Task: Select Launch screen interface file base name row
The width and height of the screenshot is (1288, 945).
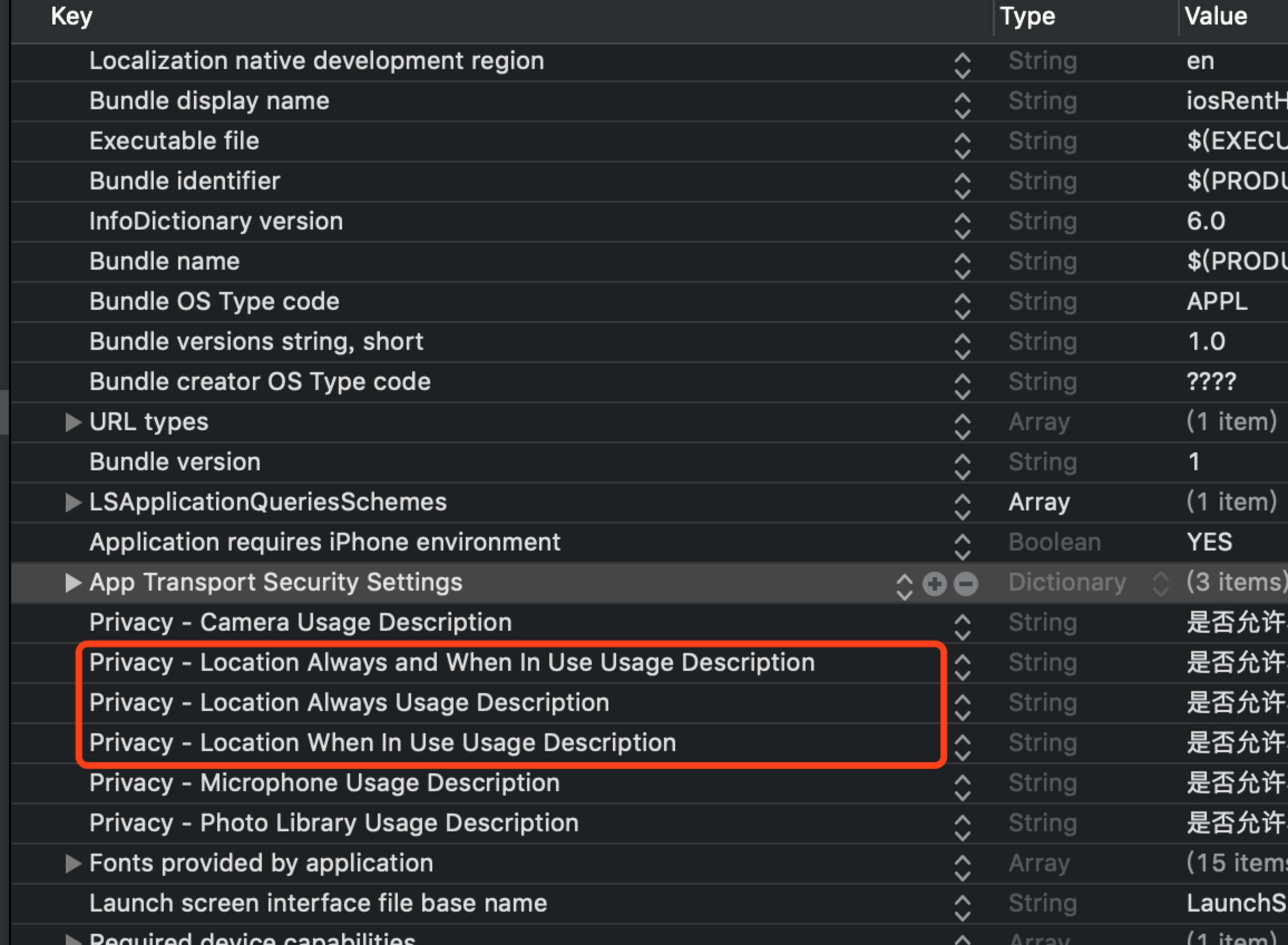Action: 318,903
